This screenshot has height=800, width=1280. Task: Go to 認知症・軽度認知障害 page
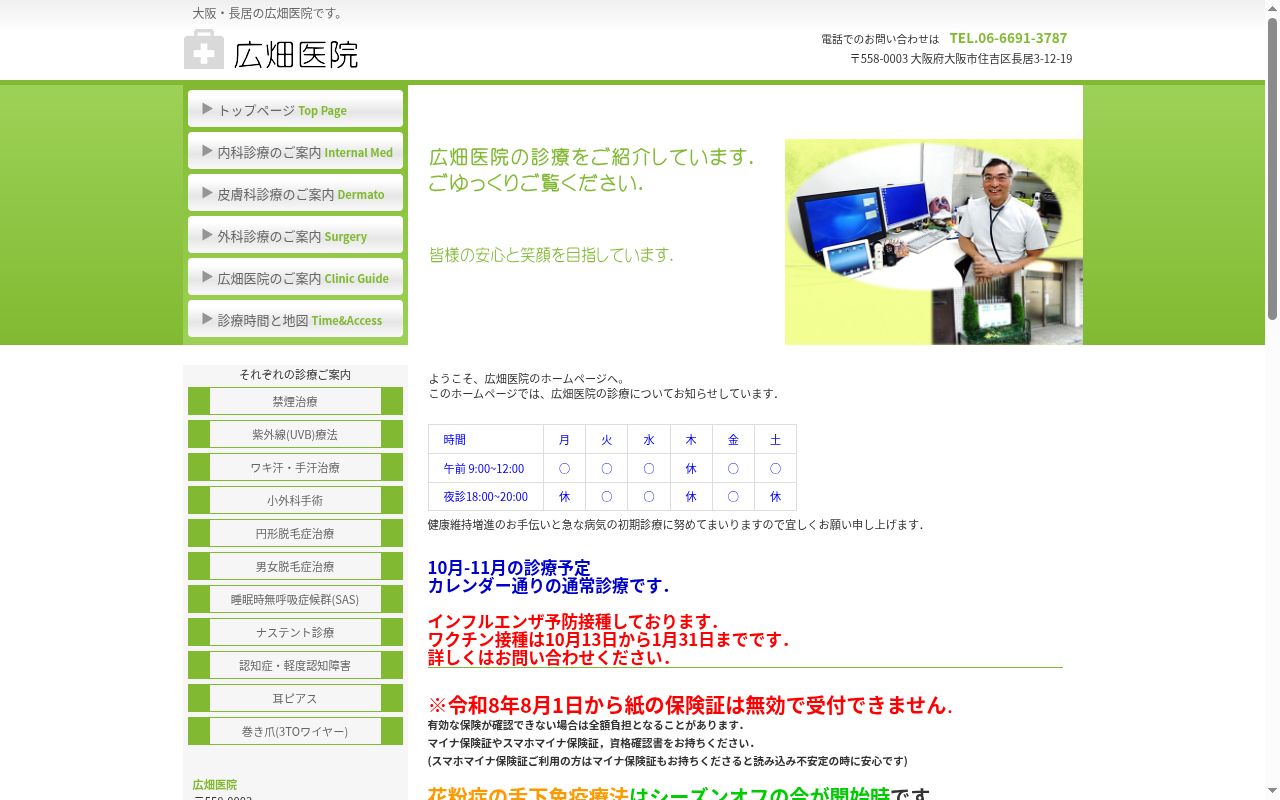click(295, 665)
